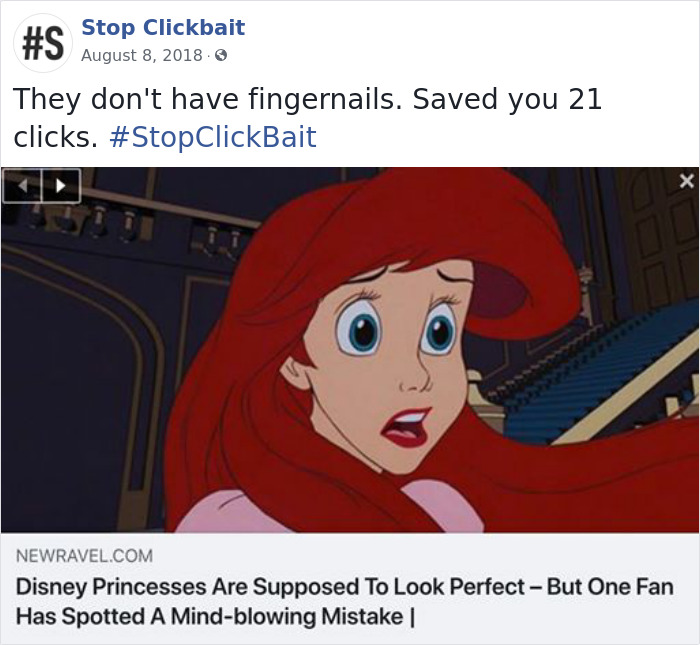Viewport: 700px width, 645px height.
Task: Open the Stop Clickbait page name
Action: tap(162, 27)
